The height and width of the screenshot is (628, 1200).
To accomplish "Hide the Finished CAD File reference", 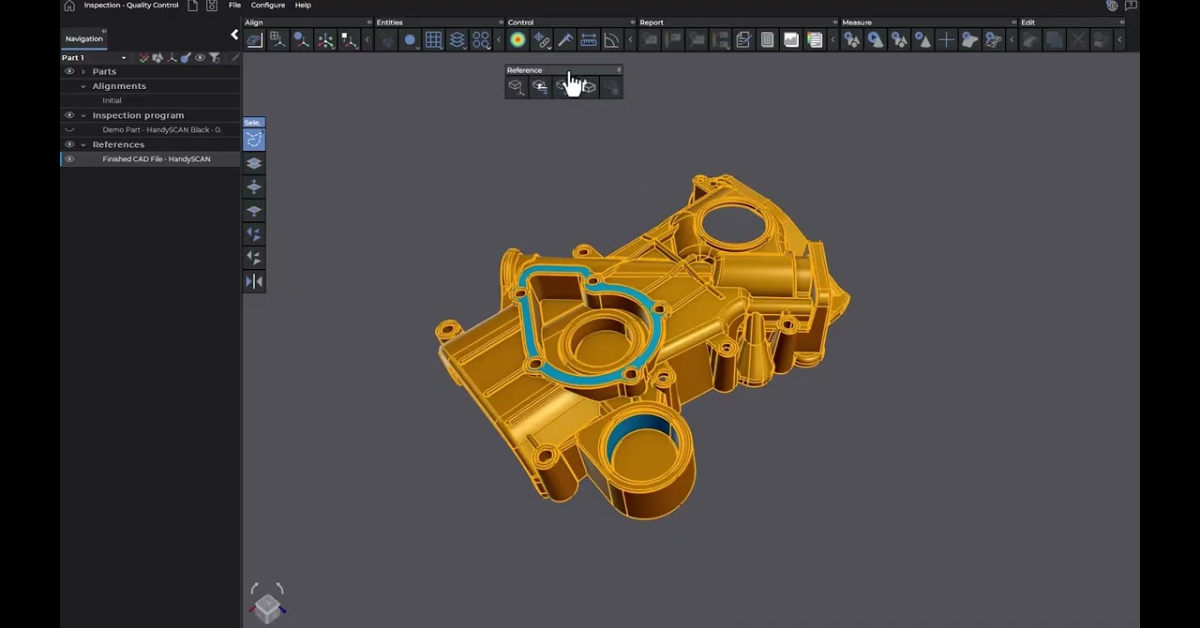I will (x=69, y=159).
